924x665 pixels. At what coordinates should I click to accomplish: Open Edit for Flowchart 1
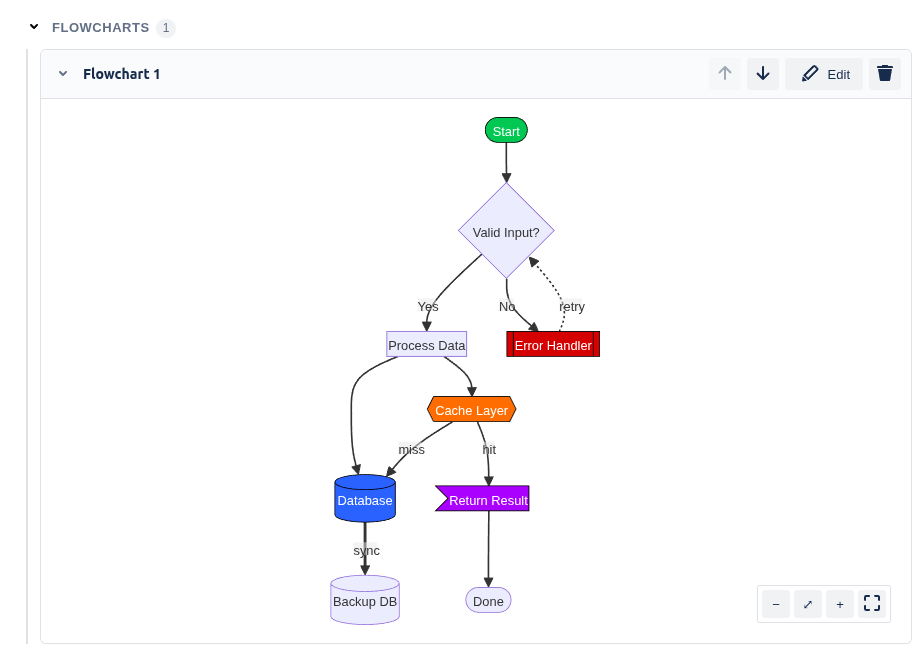click(824, 74)
